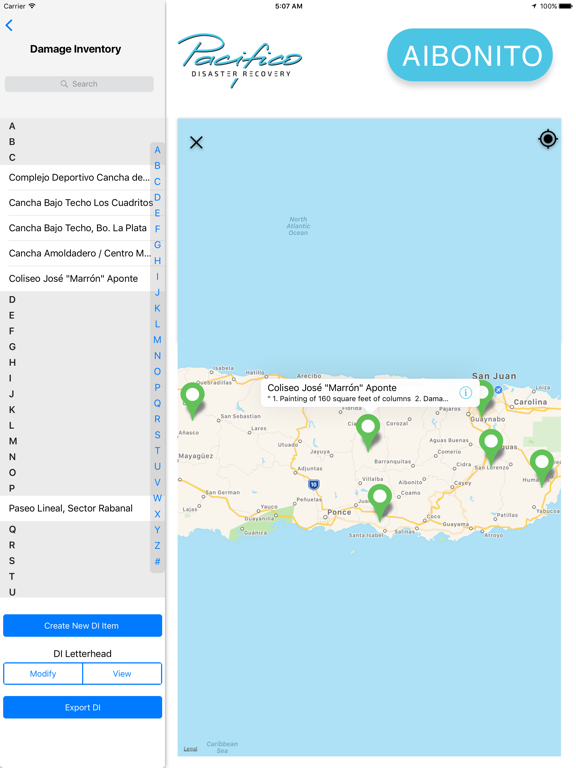View the DI Letterhead

click(x=122, y=673)
